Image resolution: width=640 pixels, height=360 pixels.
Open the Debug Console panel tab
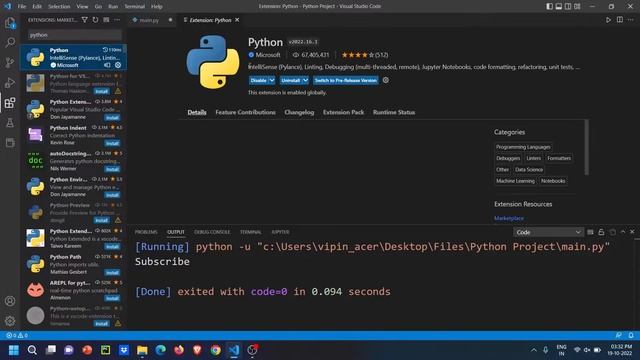[x=212, y=232]
